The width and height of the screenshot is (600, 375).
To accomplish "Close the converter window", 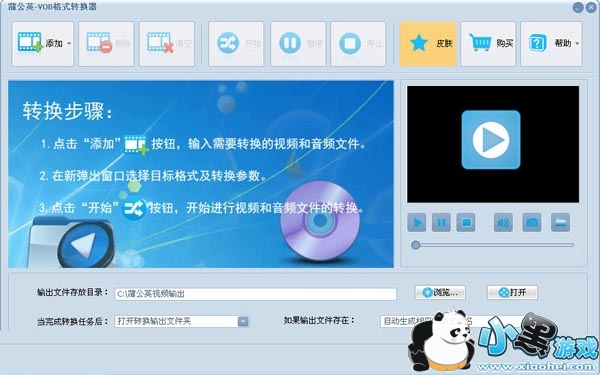I will (x=591, y=7).
